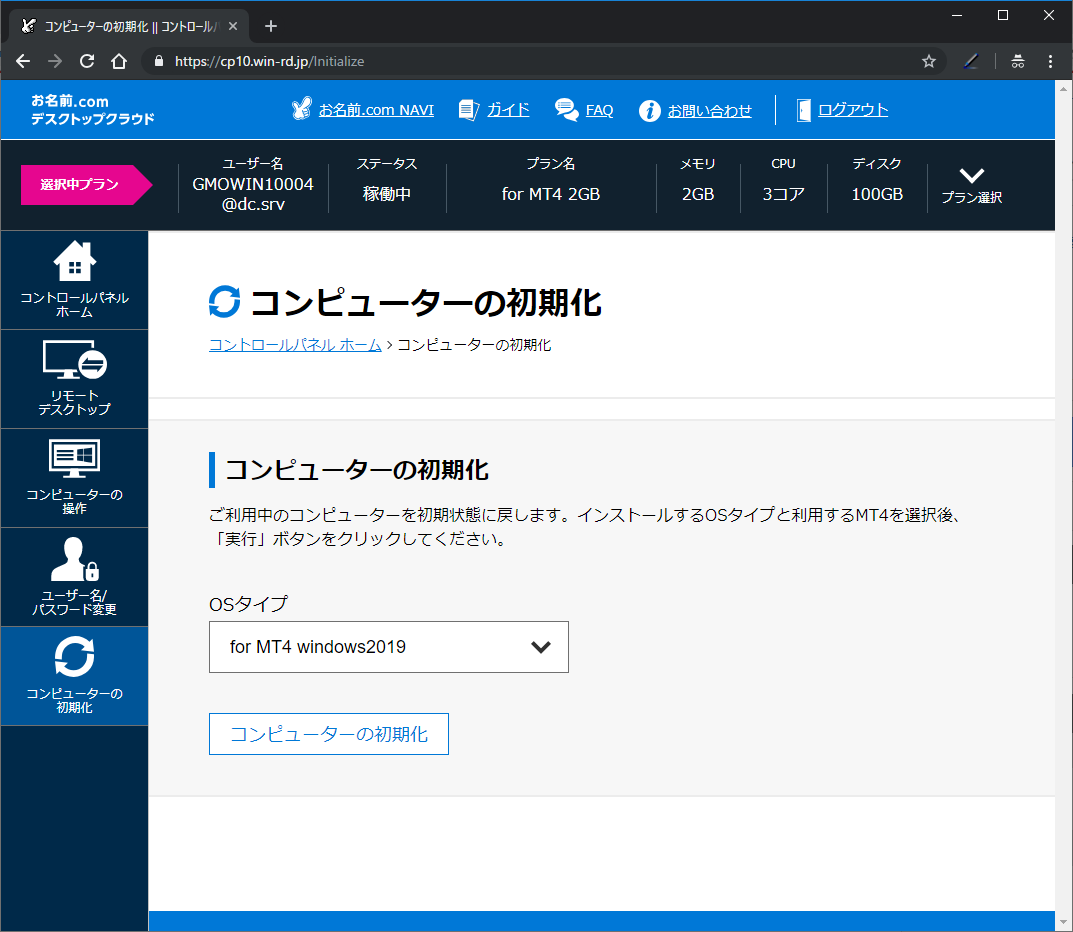Viewport: 1073px width, 932px height.
Task: Click the guide document icon
Action: [469, 110]
